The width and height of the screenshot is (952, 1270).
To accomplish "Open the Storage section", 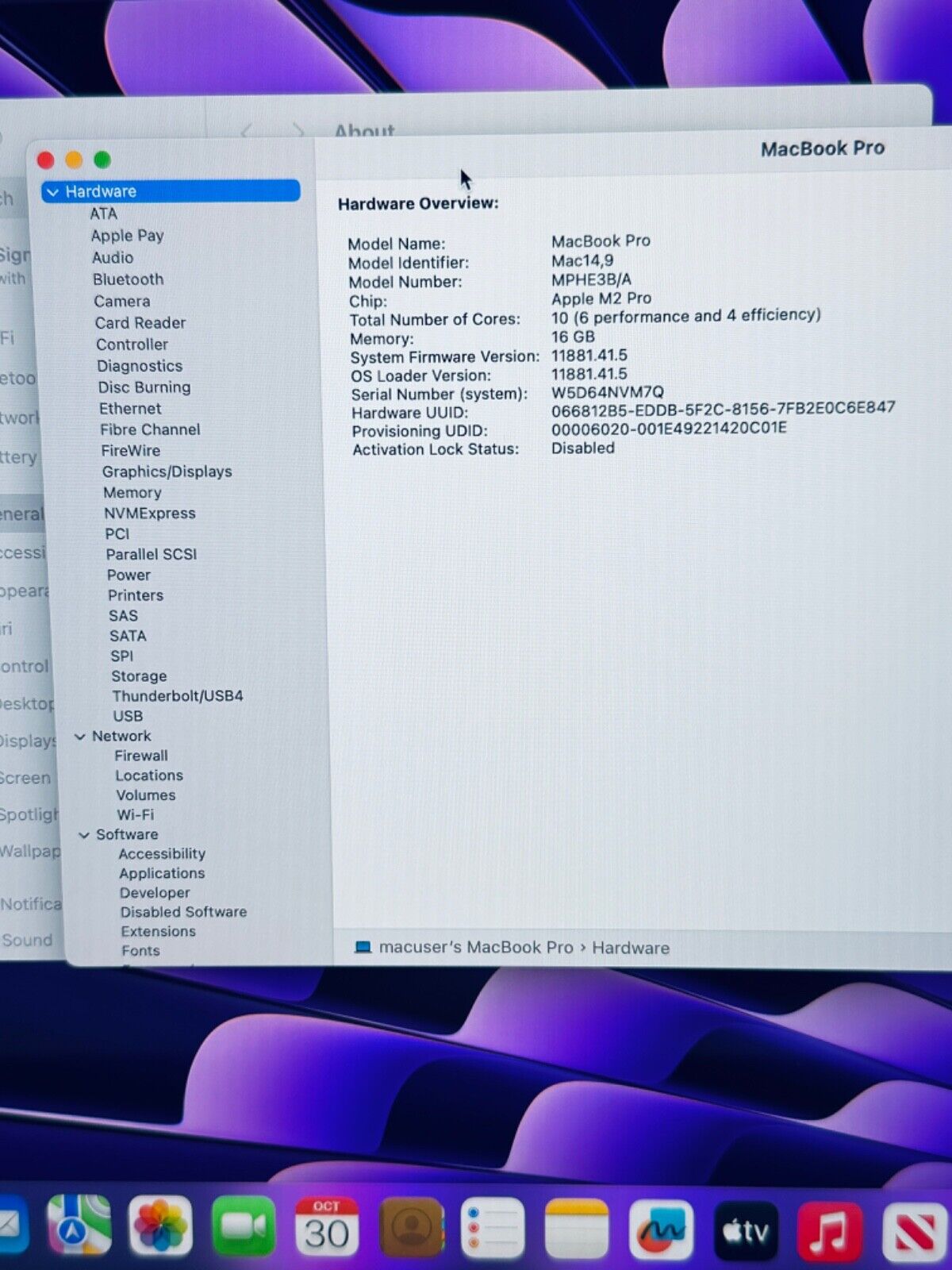I will tap(139, 676).
